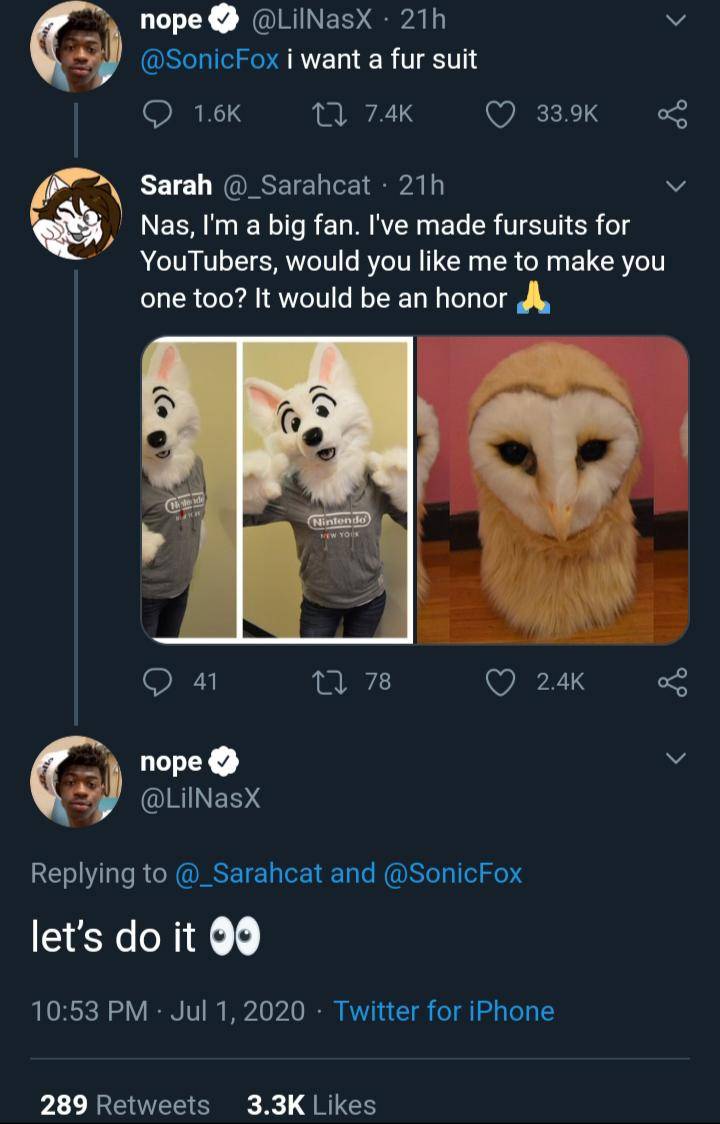This screenshot has width=720, height=1124.
Task: Tap the main tweet author's profile picture
Action: click(76, 781)
